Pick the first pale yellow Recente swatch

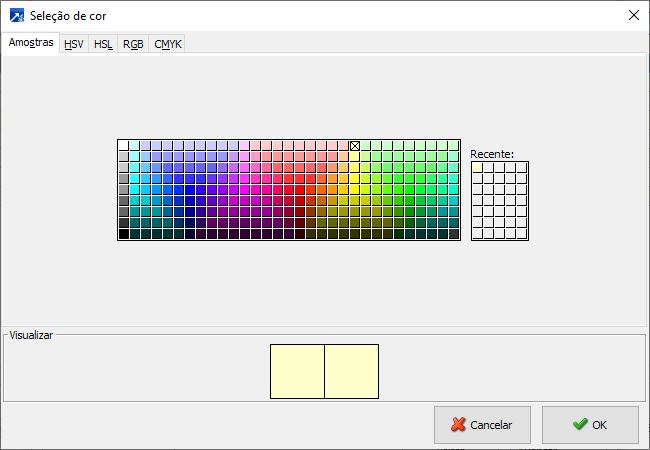tap(478, 168)
